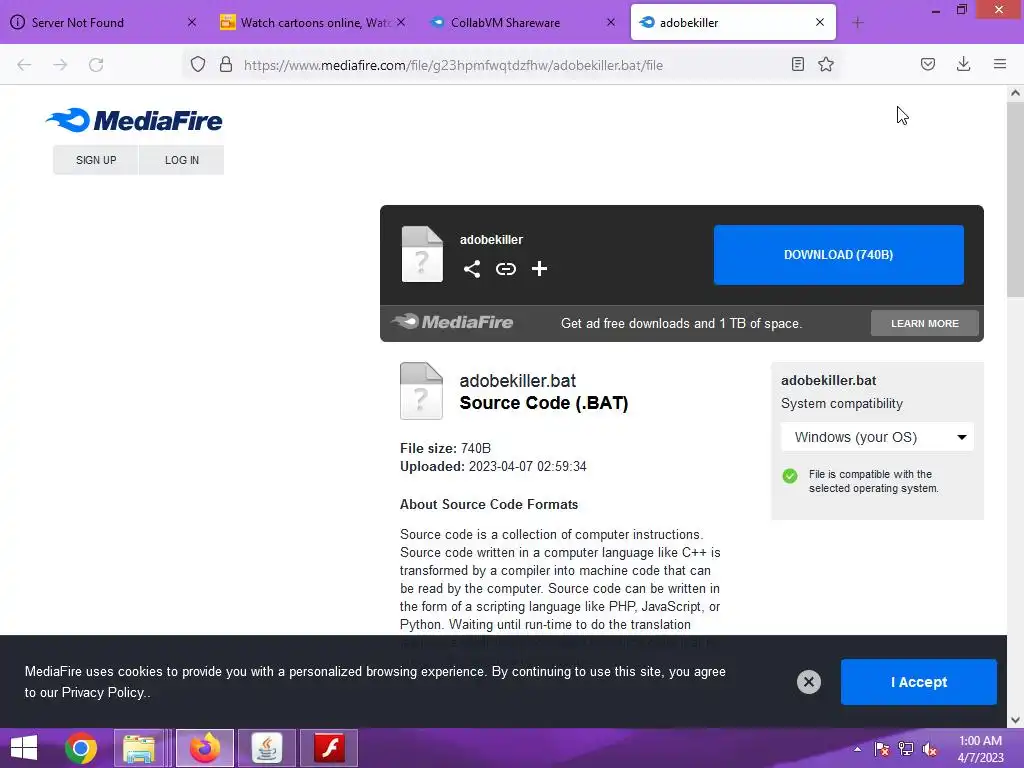Open the Firefox hamburger menu
The height and width of the screenshot is (768, 1024).
pos(1000,64)
